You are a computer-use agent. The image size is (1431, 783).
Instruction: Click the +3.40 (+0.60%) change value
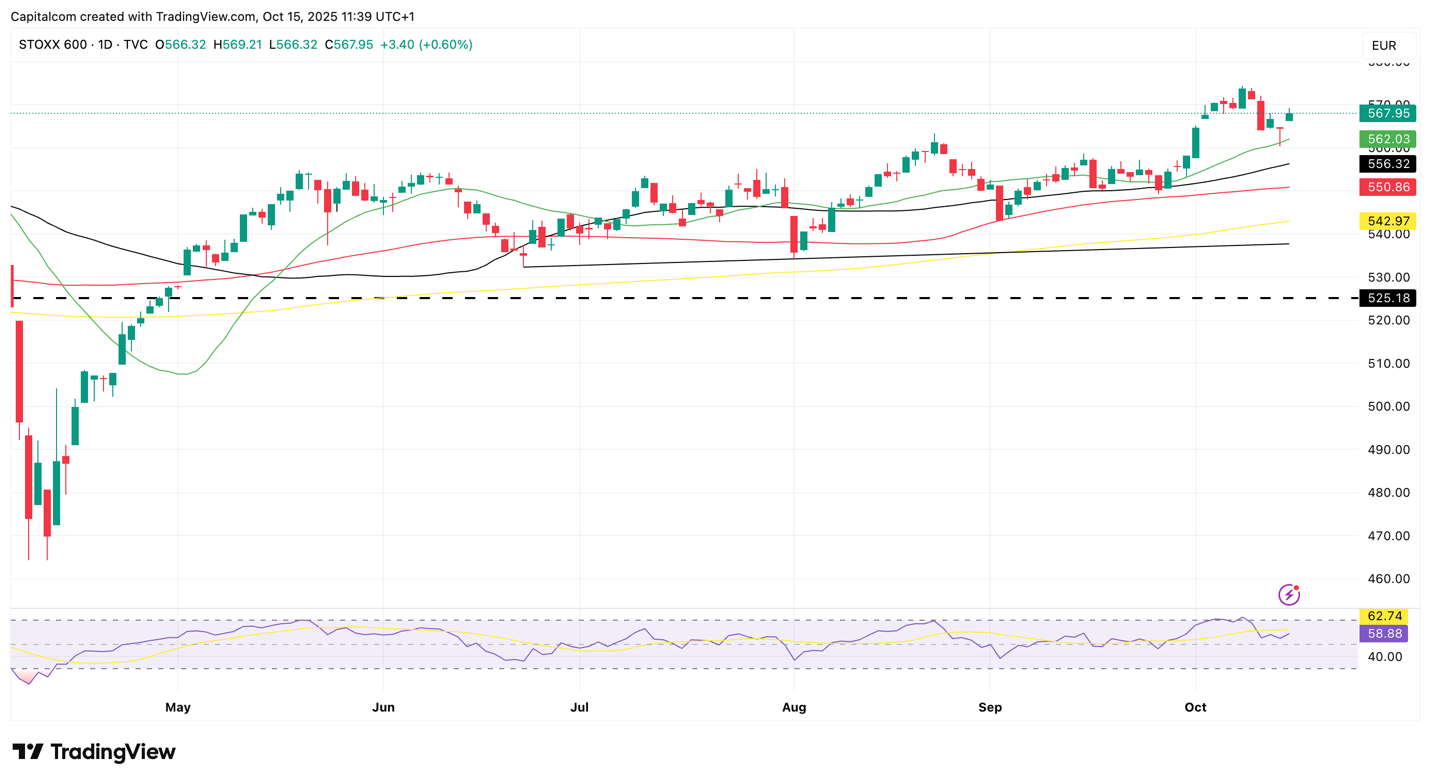(x=427, y=45)
